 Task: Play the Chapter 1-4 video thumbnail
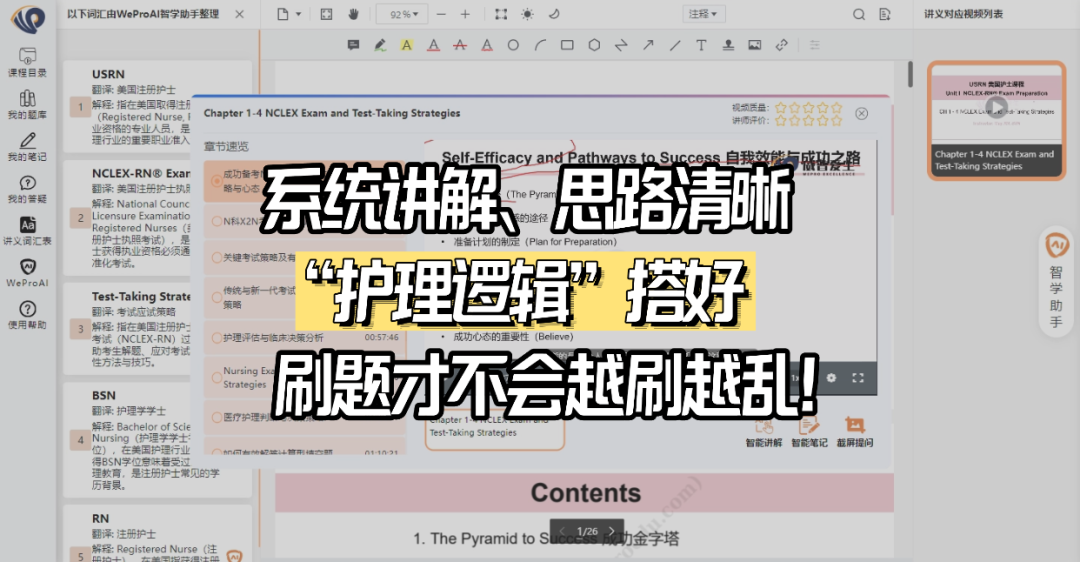995,106
